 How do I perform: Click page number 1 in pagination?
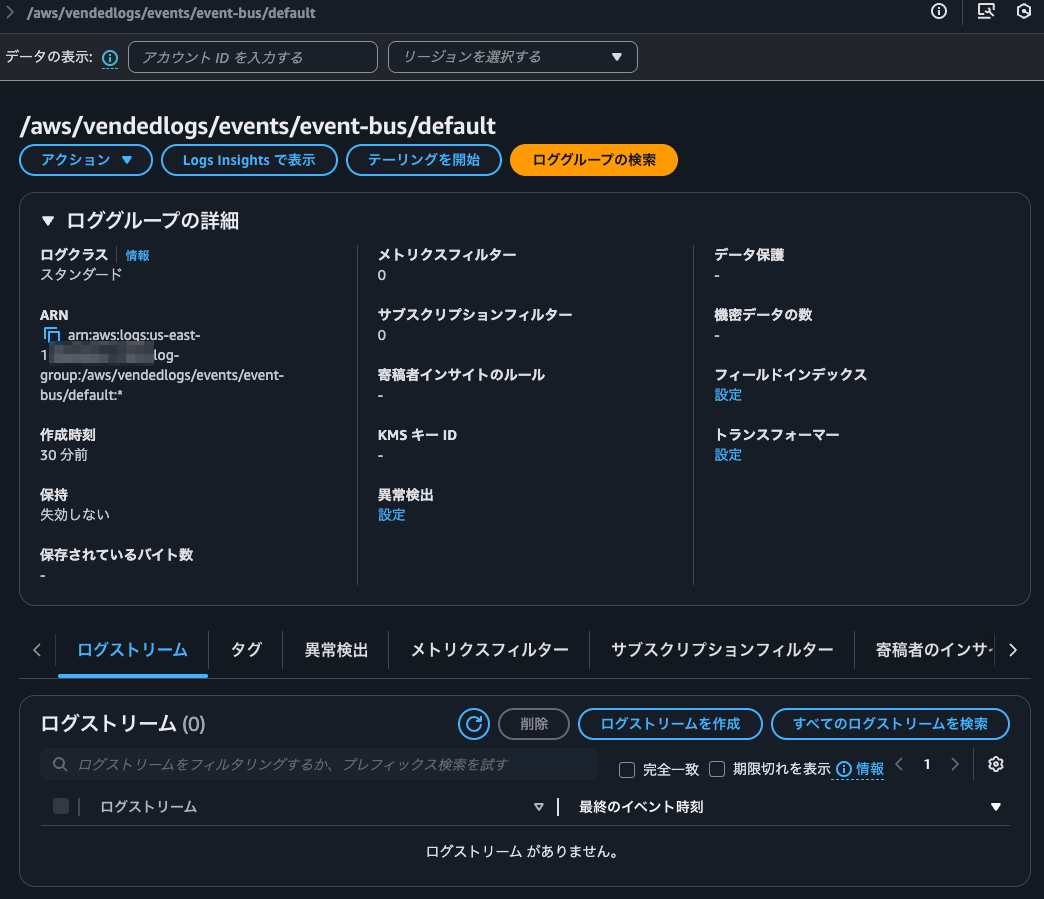coord(927,764)
